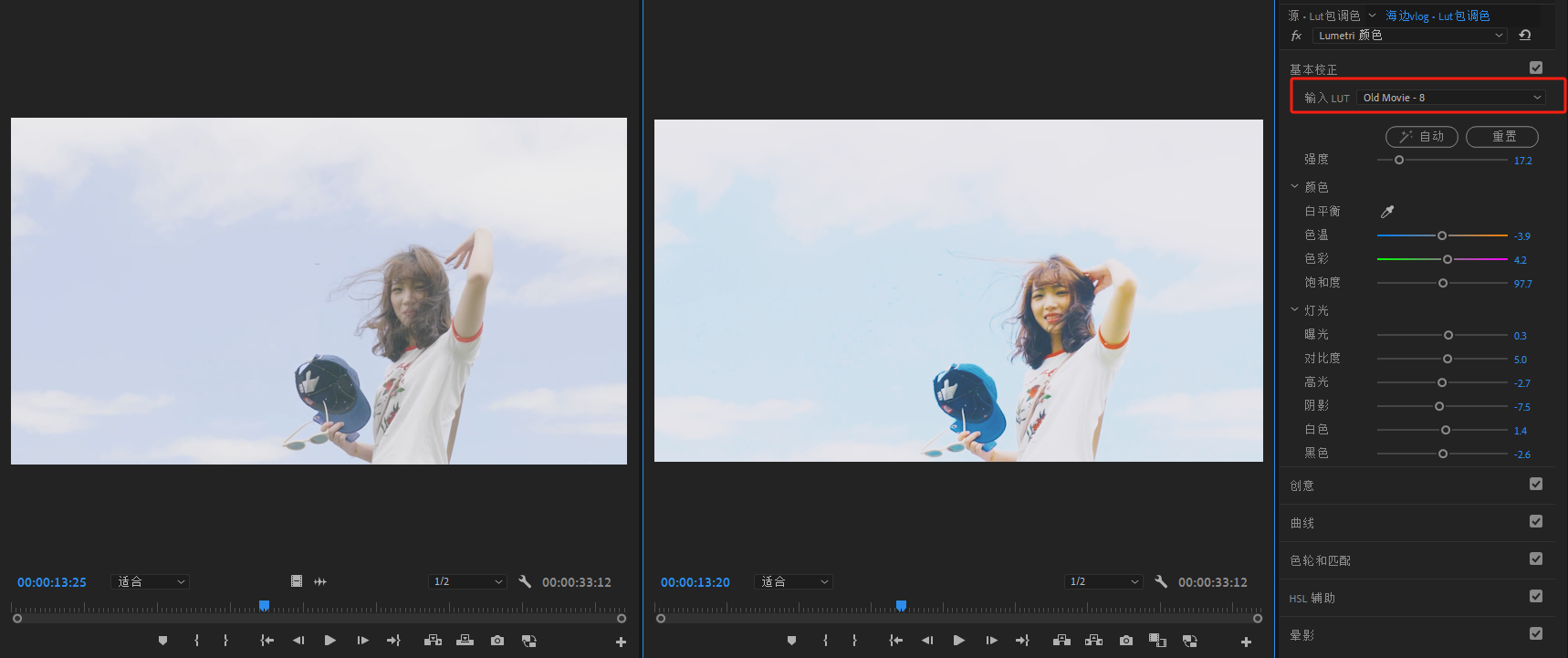Click the 自动 auto button

(1422, 137)
